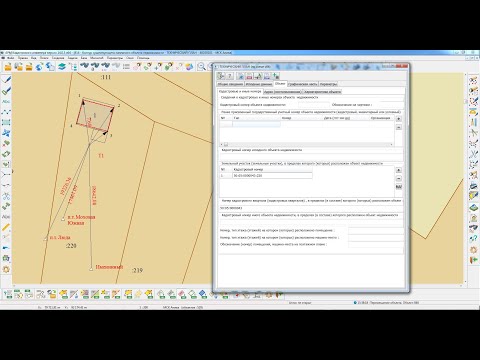Screen dimensions: 480x360
Task: Click the globe icon in top toolbar
Action: click(40, 67)
